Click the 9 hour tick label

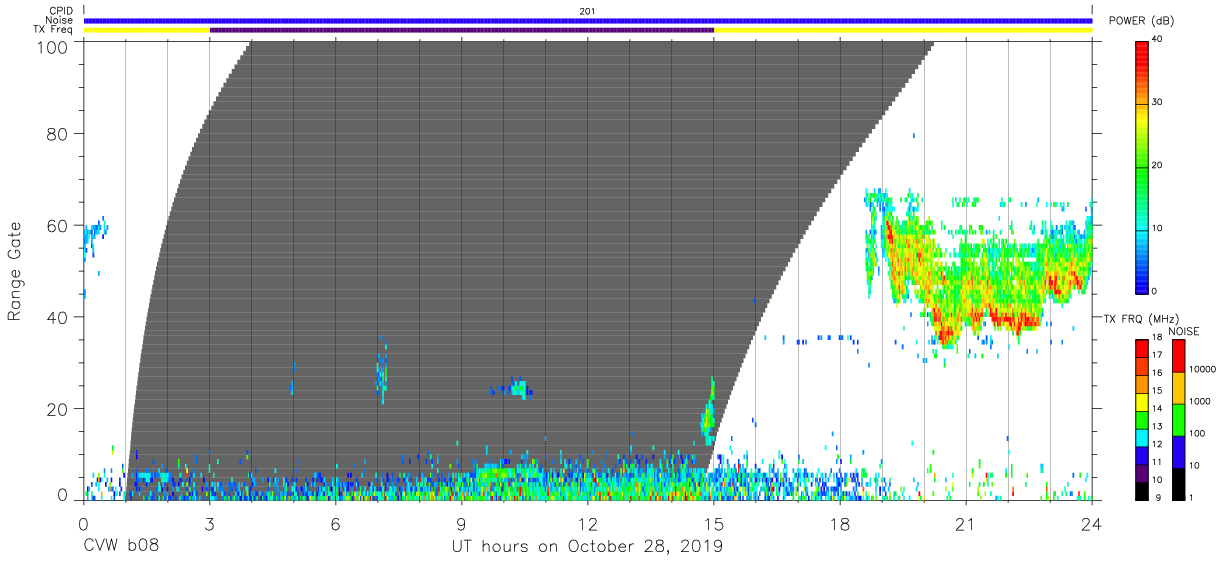point(461,523)
